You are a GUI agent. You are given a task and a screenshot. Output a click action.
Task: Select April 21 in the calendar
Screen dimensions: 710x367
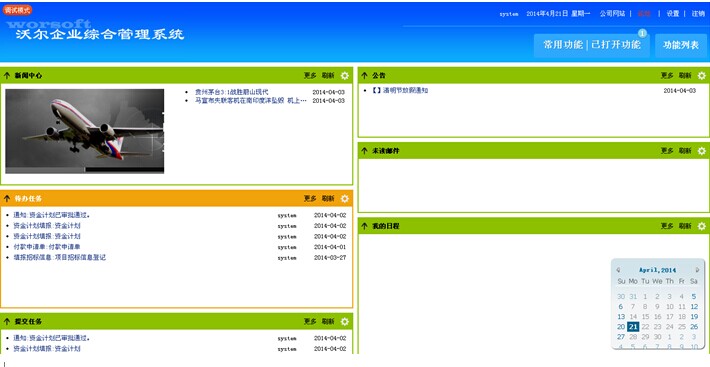633,327
